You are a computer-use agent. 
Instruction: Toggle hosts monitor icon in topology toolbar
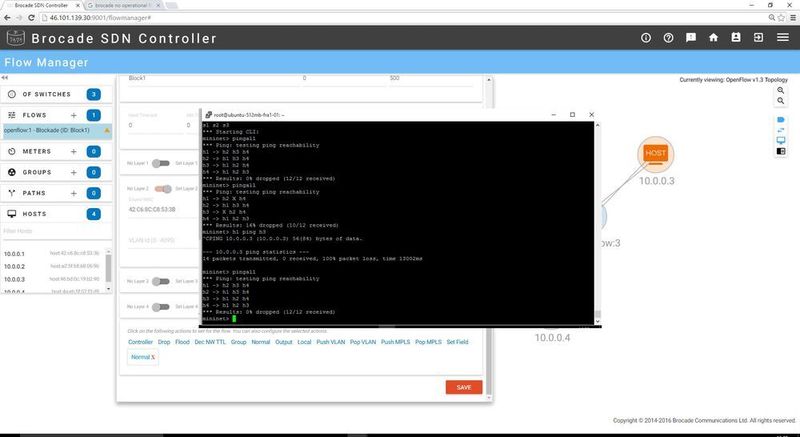(781, 140)
